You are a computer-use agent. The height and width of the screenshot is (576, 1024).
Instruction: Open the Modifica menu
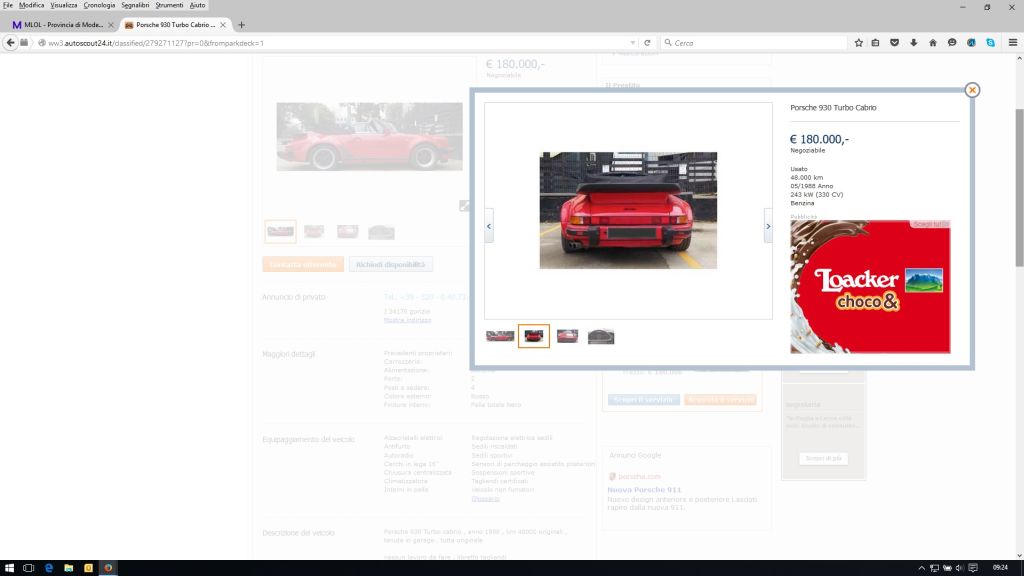[31, 5]
